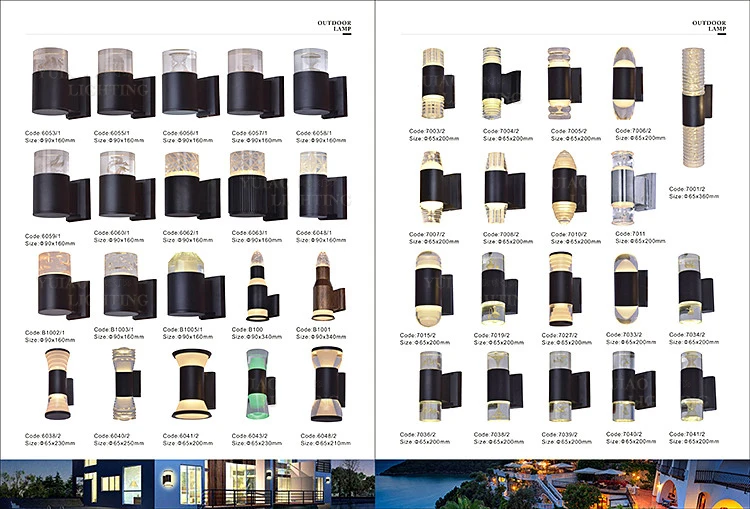
Task: Click the ribbed lamp for Code 7027/2
Action: [565, 289]
